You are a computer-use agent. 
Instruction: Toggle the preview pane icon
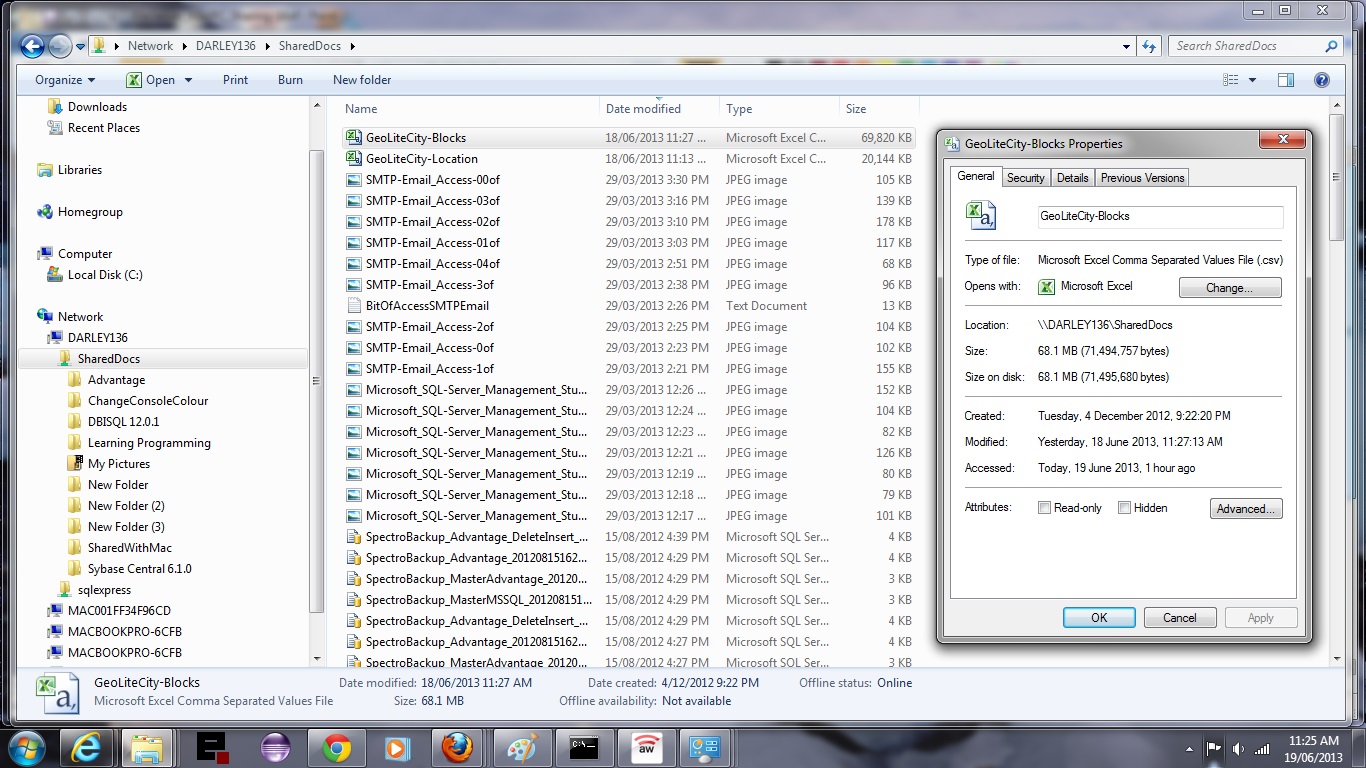(x=1286, y=80)
